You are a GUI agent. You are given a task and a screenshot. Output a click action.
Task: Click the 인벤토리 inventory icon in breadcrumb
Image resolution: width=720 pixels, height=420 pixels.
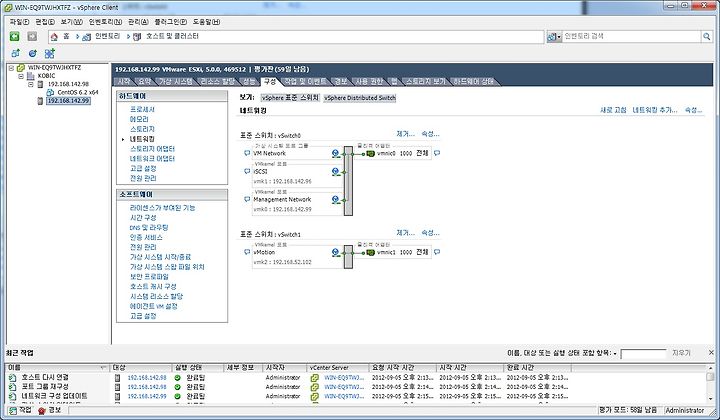[x=87, y=37]
